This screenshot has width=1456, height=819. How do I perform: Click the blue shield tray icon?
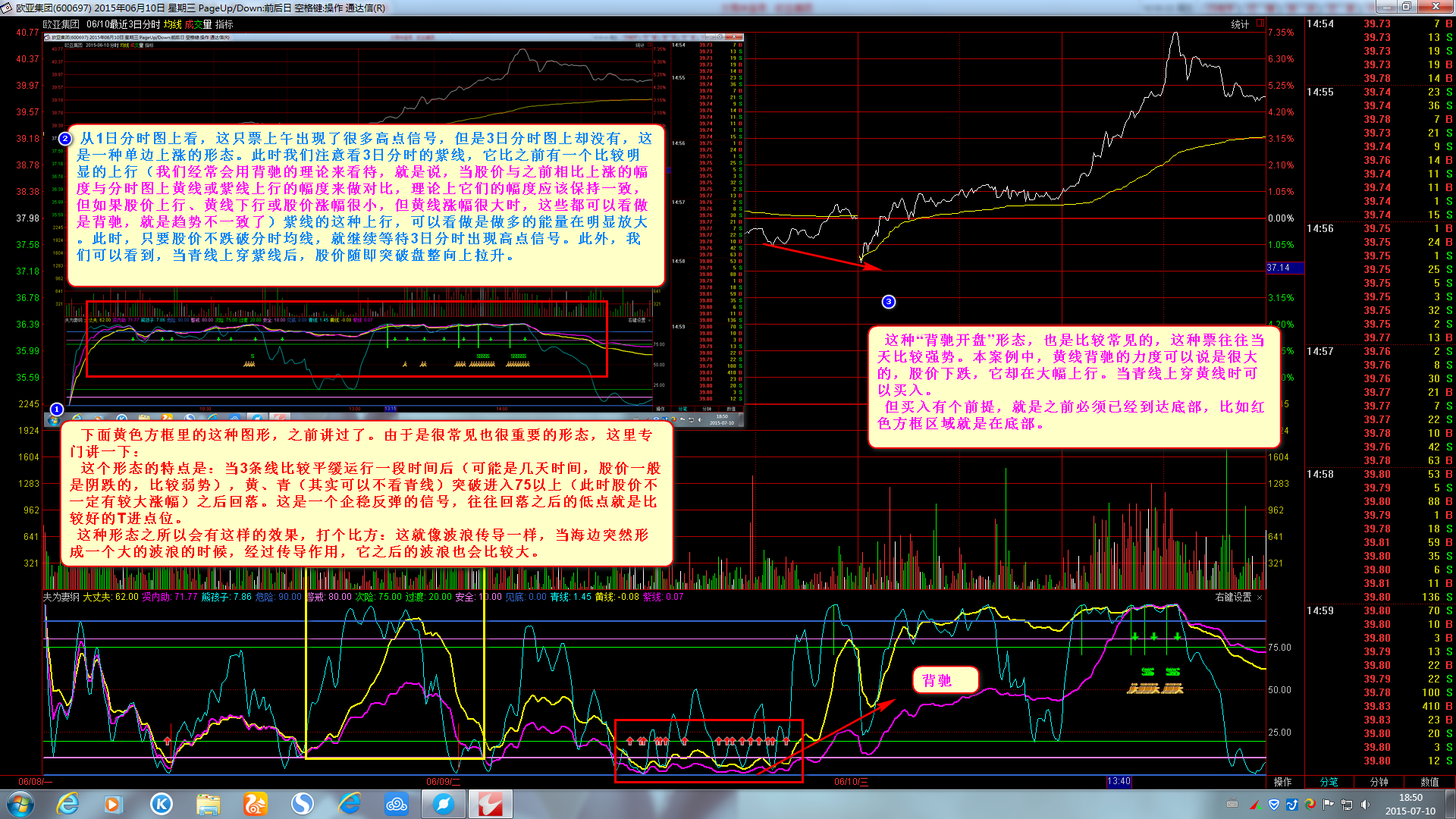coord(1273,805)
